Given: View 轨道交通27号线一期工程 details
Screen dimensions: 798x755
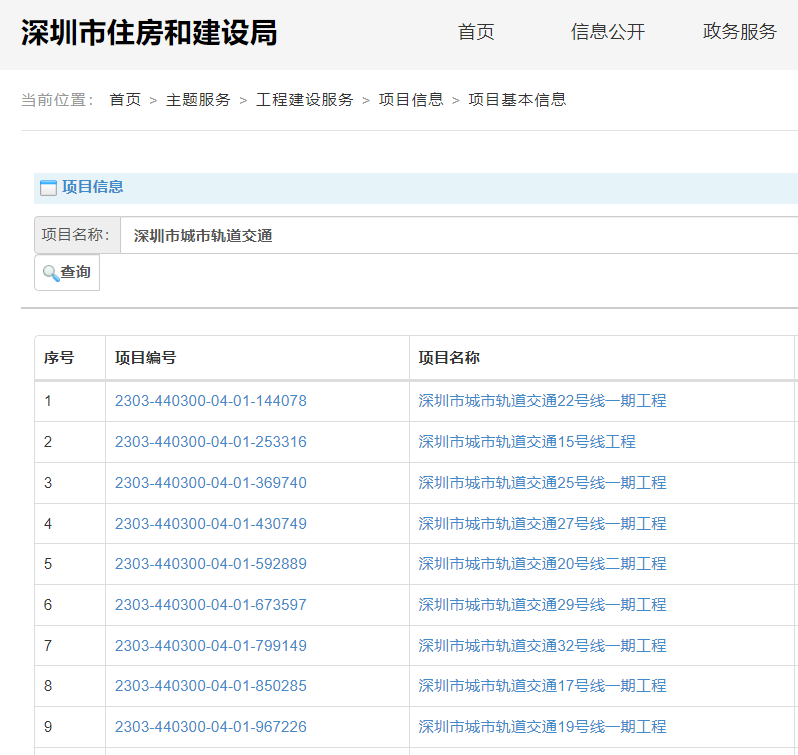Looking at the screenshot, I should 542,524.
